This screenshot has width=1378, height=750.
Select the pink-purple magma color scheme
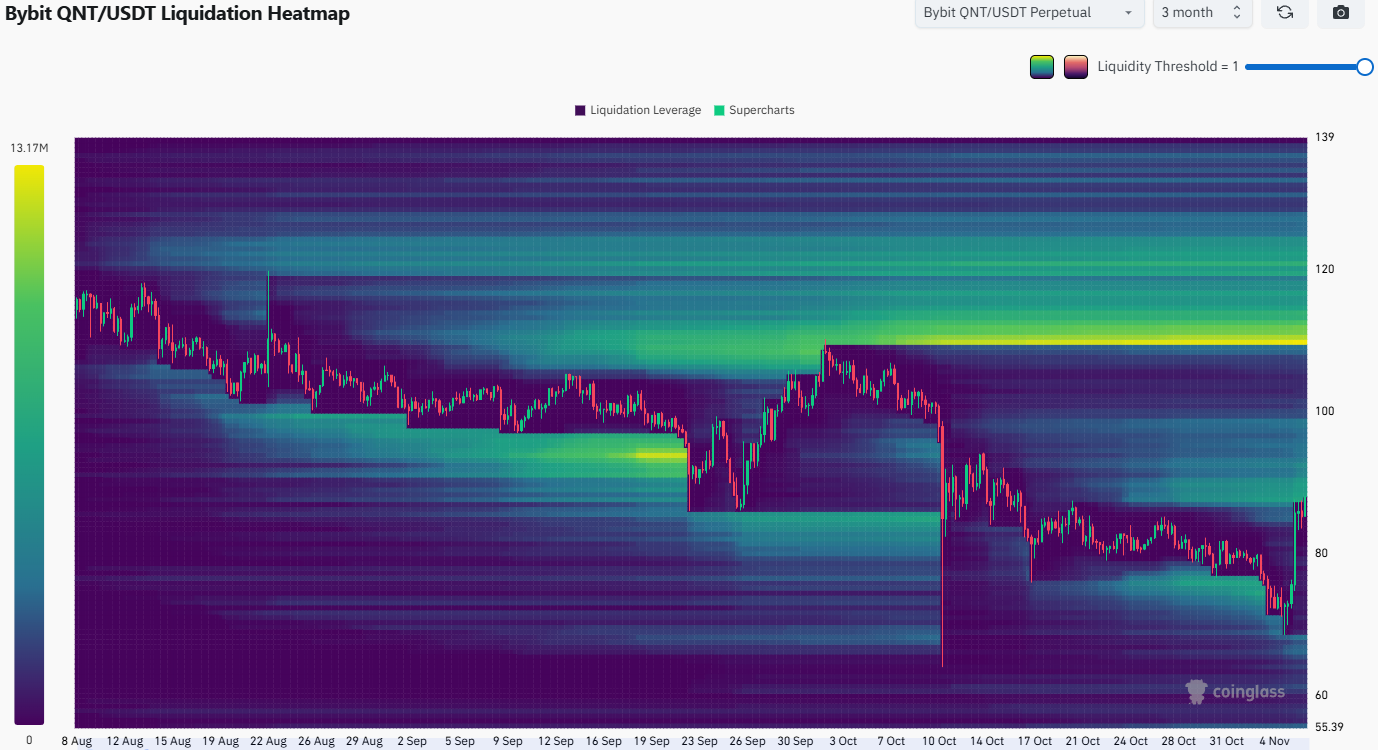click(x=1076, y=67)
